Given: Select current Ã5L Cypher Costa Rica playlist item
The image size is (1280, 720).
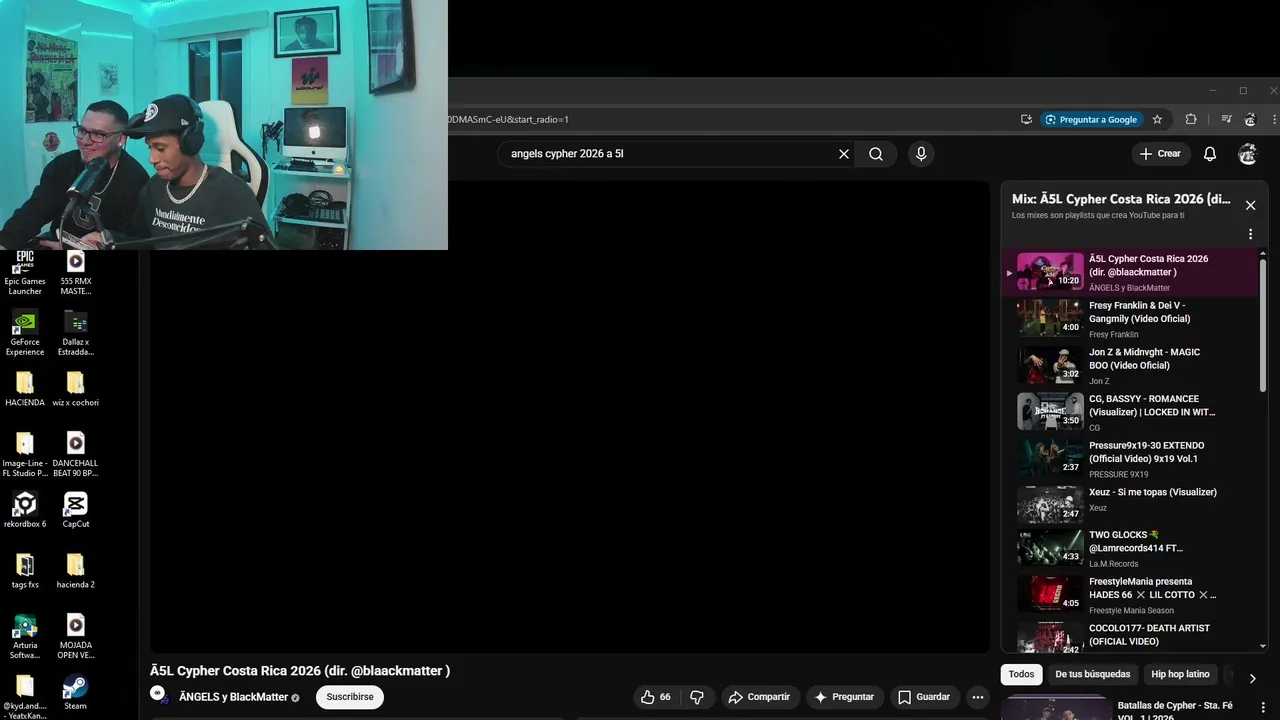Looking at the screenshot, I should pyautogui.click(x=1130, y=272).
